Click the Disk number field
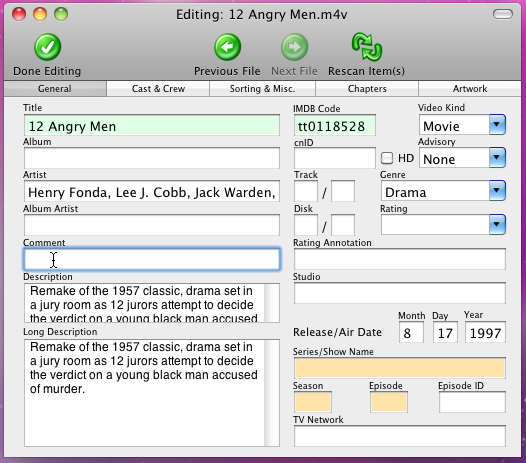526x463 pixels. coord(306,225)
